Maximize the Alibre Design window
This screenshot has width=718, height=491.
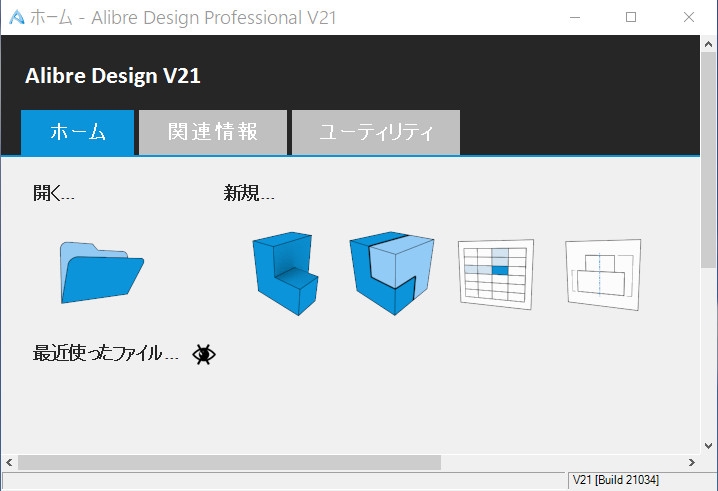pos(631,17)
